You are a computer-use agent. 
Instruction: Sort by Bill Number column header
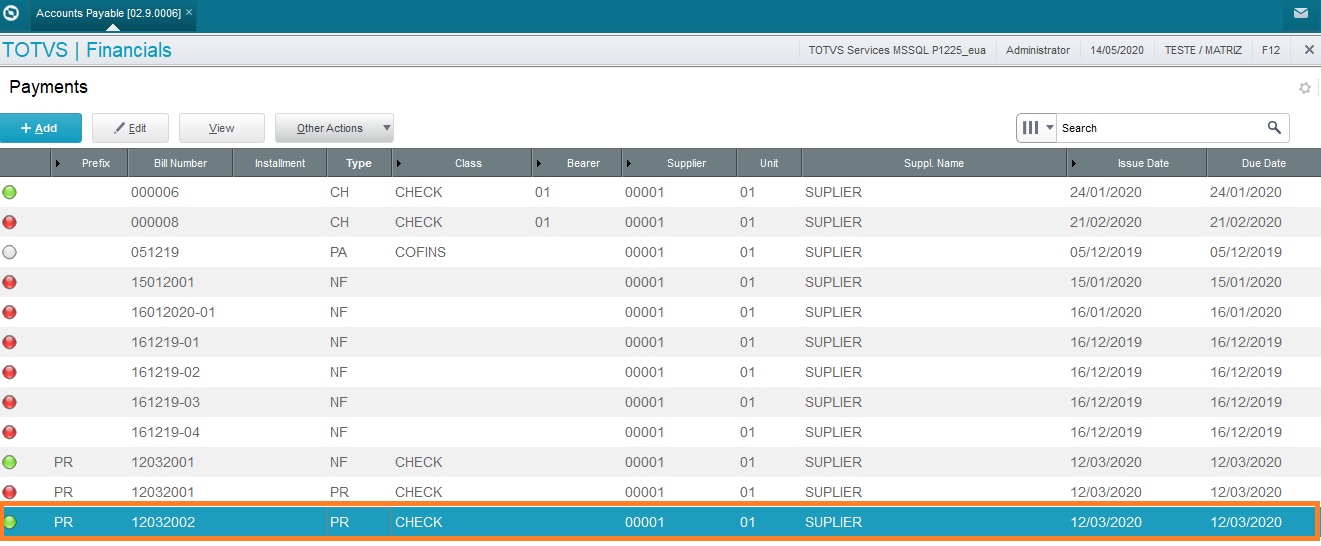180,163
